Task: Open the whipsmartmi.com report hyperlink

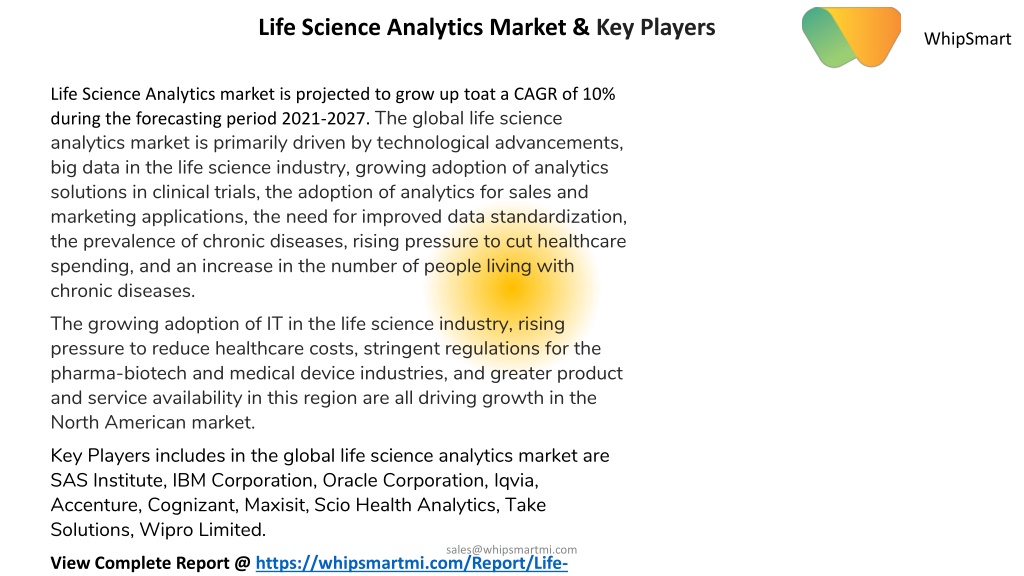Action: (411, 563)
